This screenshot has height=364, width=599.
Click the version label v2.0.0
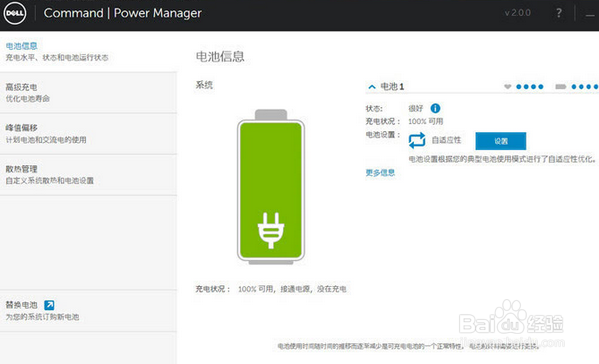tap(517, 13)
